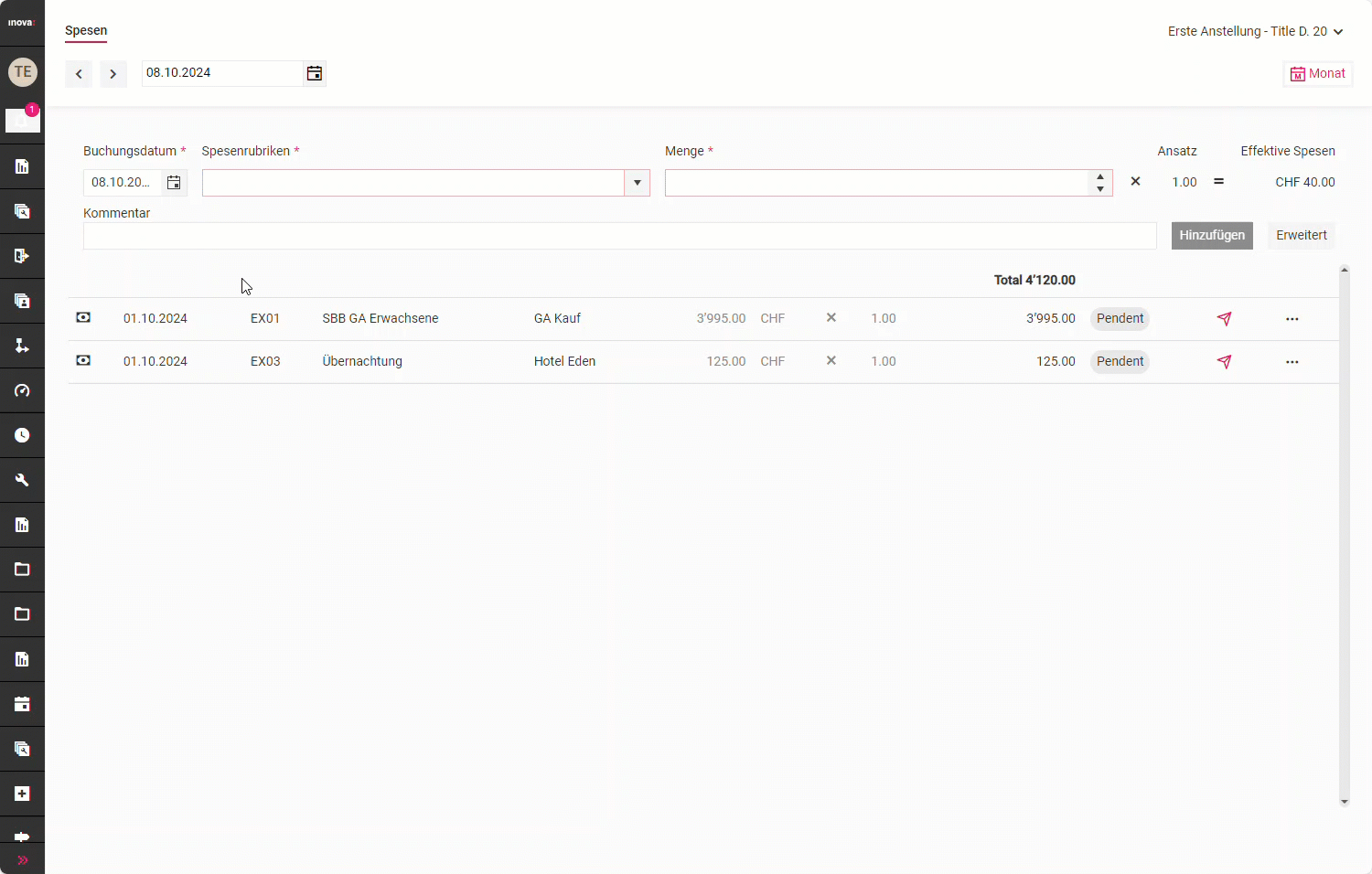Open the Erste Anstellung employment dropdown
Screen dimensions: 1372x874
coord(1255,31)
